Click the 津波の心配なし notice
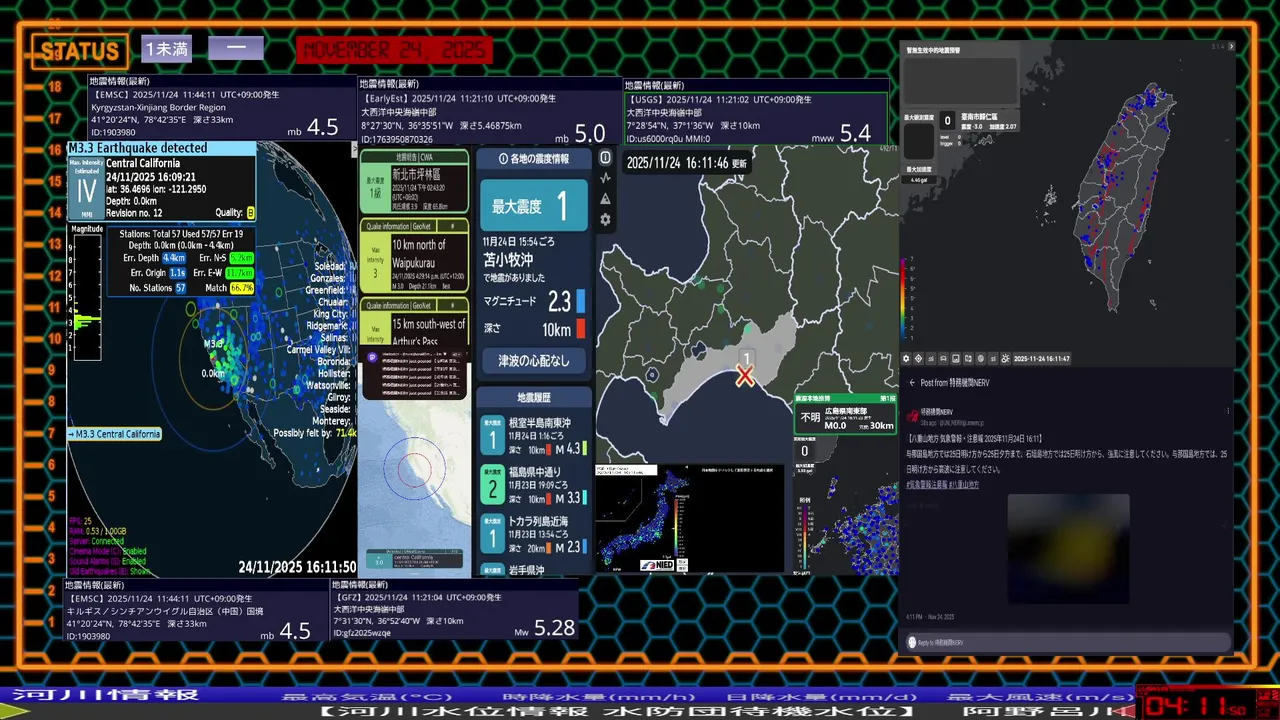The height and width of the screenshot is (720, 1280). point(534,360)
